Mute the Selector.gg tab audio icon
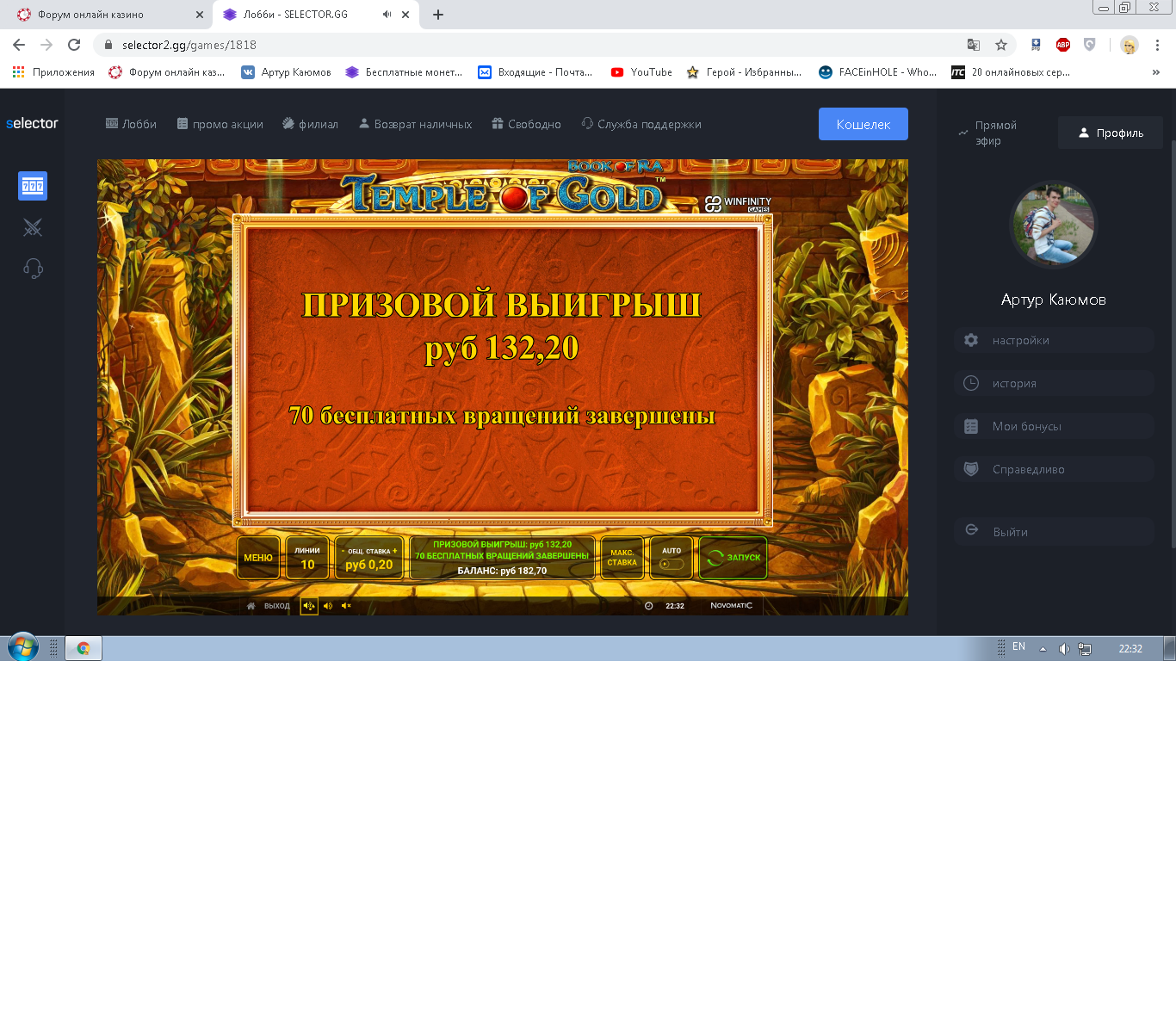This screenshot has height=1026, width=1176. (x=387, y=15)
